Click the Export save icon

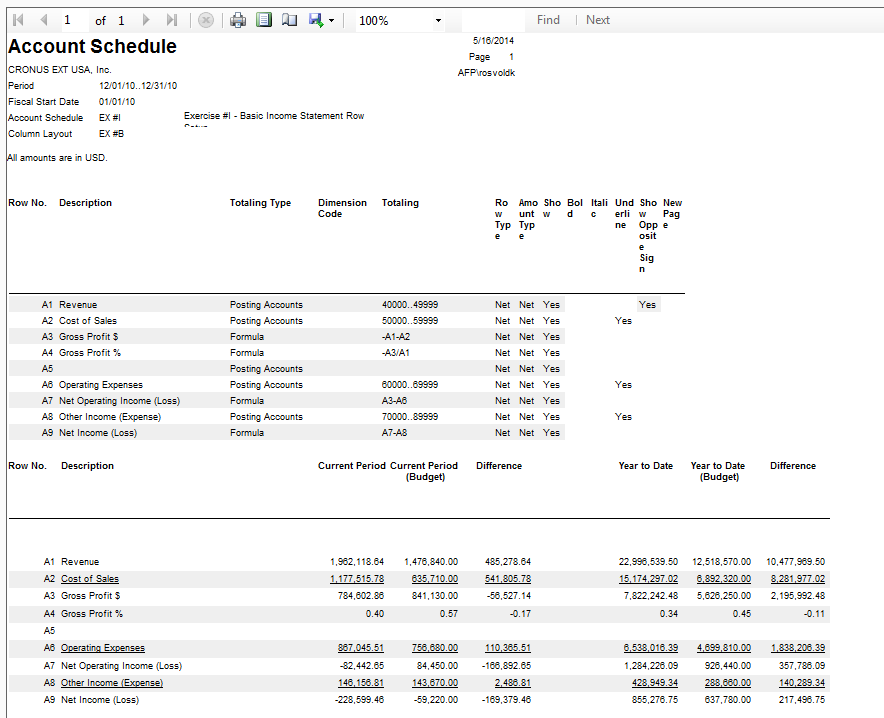click(x=316, y=20)
